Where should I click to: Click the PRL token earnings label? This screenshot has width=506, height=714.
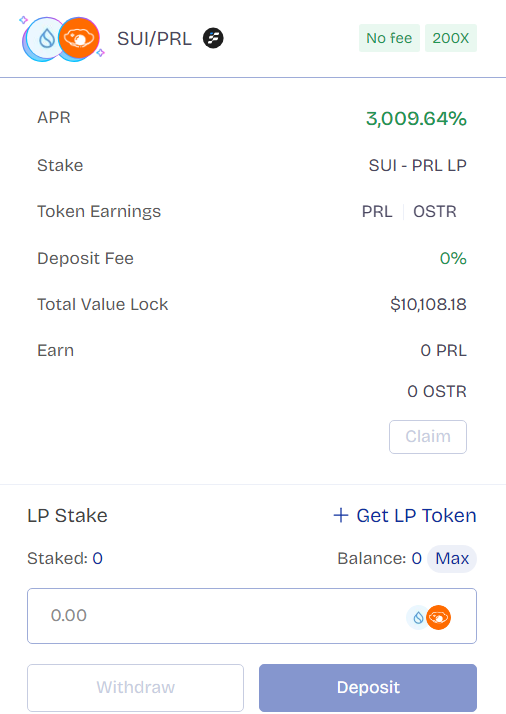pyautogui.click(x=377, y=211)
